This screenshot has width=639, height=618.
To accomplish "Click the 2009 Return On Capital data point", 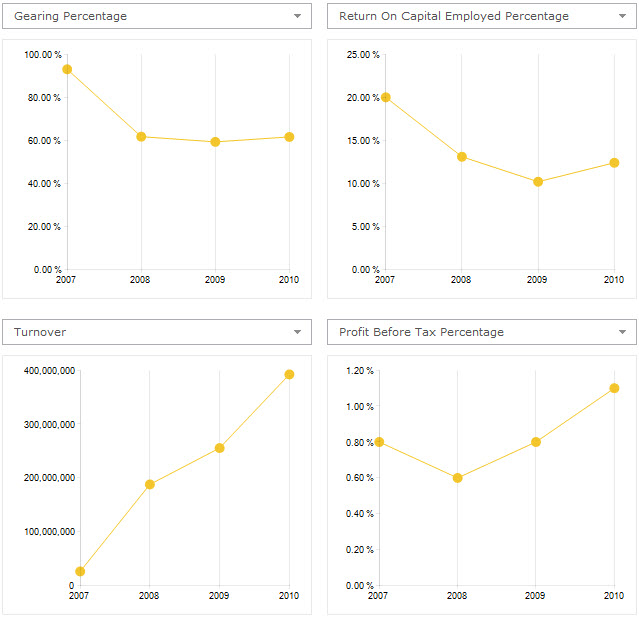I will pos(538,181).
